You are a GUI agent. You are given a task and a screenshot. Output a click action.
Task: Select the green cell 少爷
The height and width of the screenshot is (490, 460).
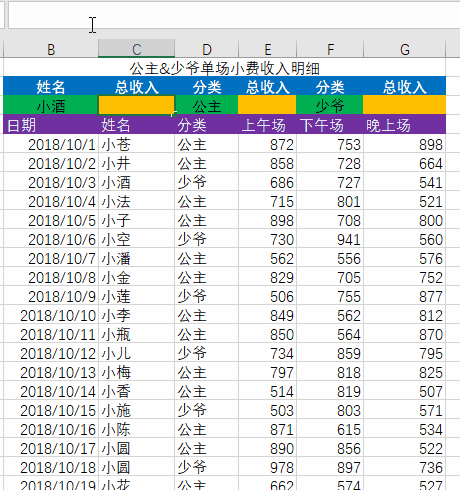point(330,105)
